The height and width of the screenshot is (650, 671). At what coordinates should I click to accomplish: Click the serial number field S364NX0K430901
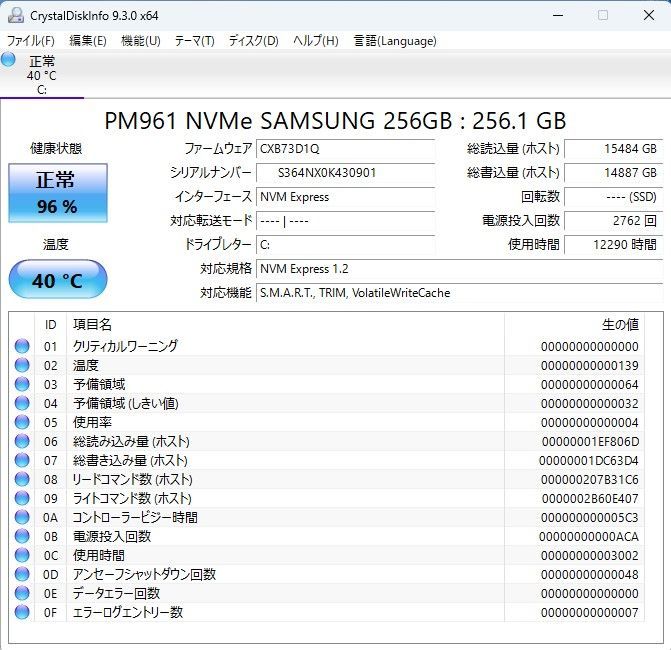(346, 173)
